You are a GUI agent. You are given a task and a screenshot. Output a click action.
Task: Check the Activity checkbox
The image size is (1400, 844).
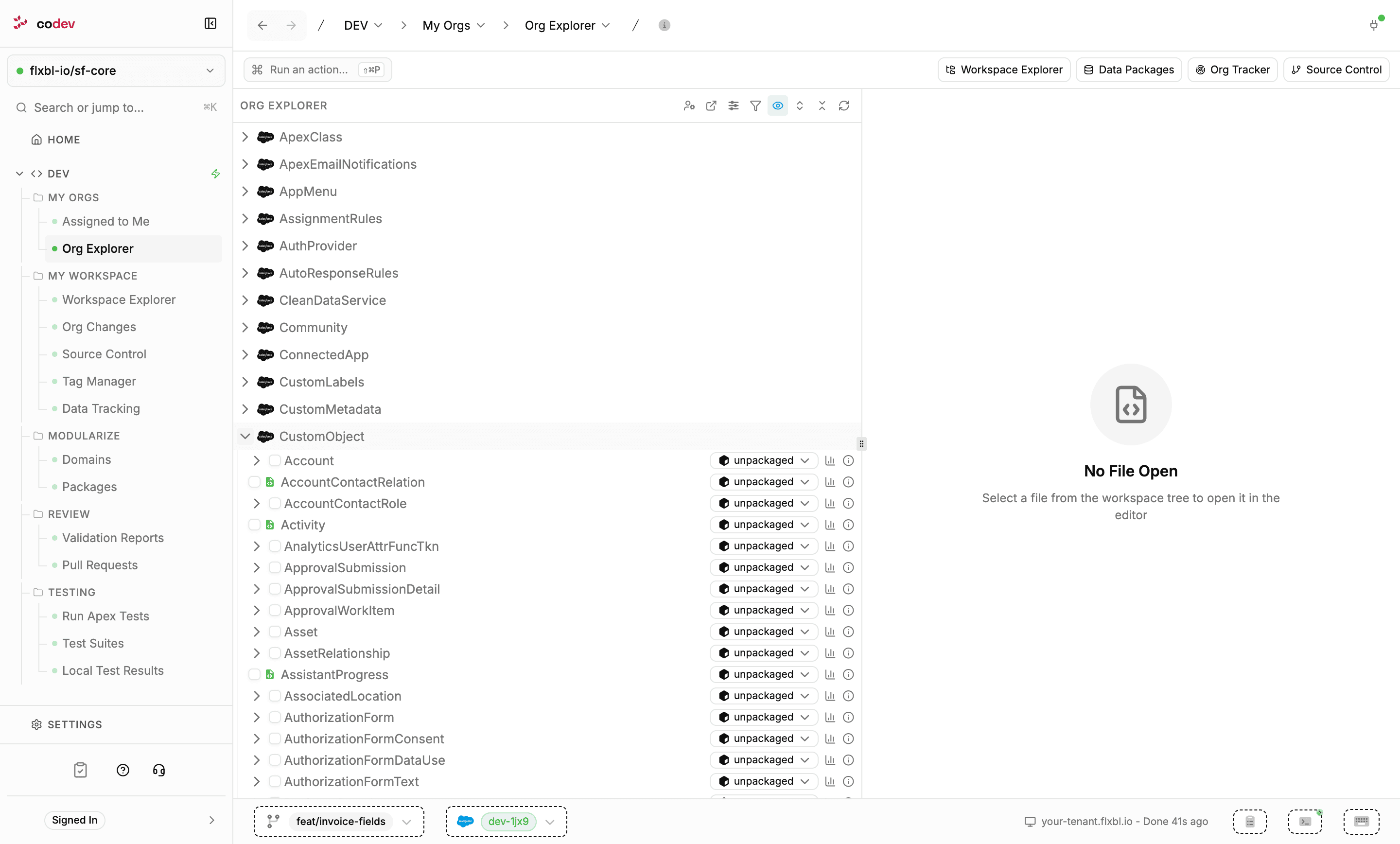(x=254, y=525)
